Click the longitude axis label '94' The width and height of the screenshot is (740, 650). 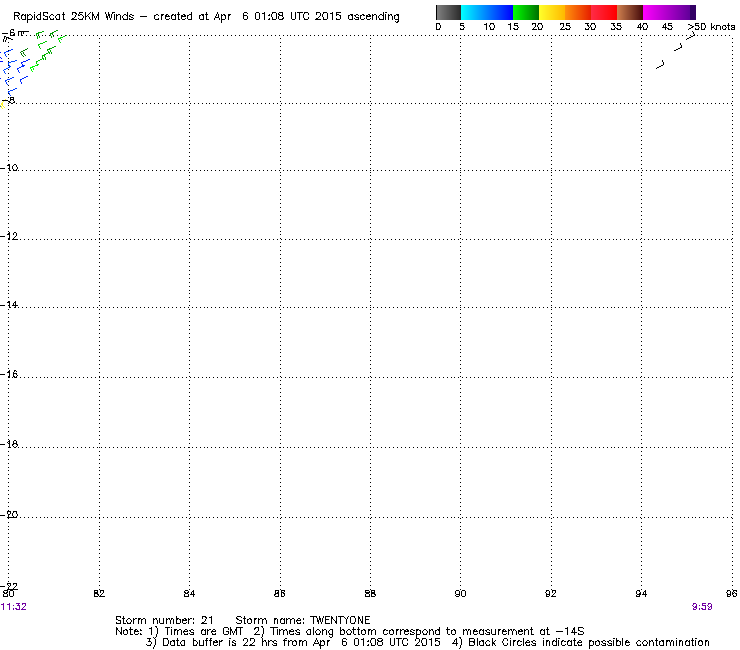pyautogui.click(x=641, y=593)
